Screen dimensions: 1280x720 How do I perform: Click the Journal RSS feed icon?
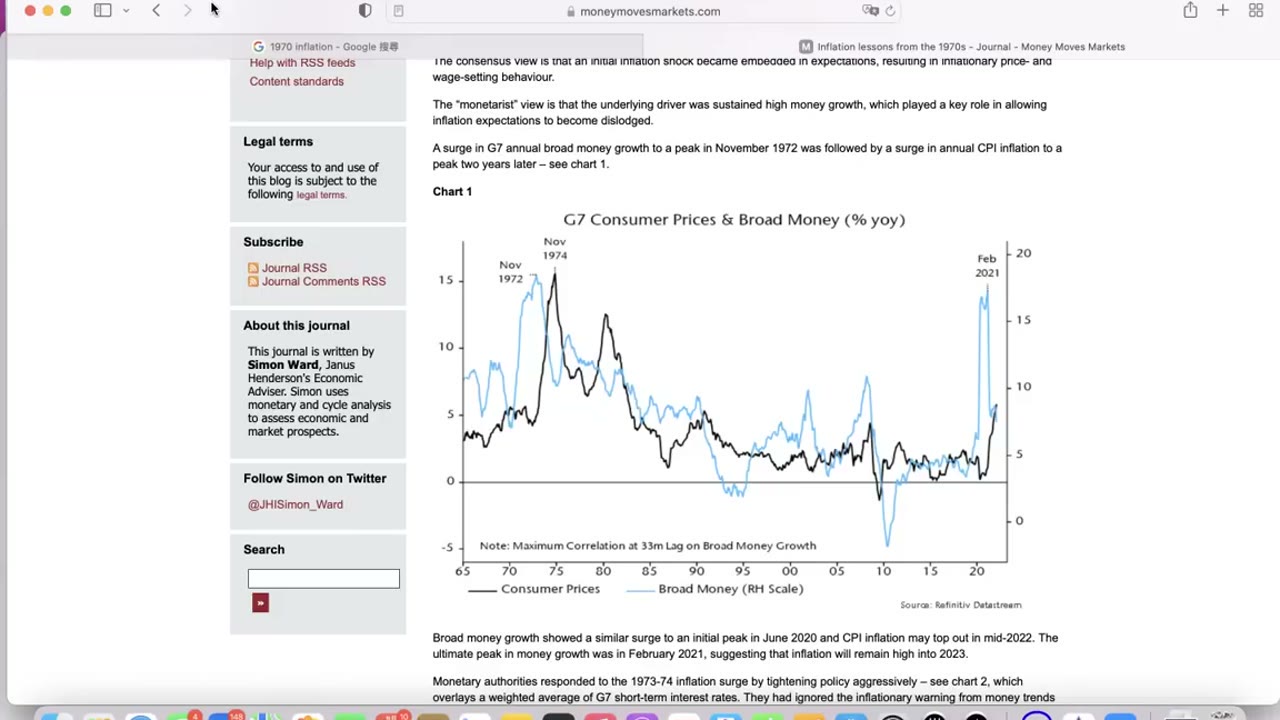point(253,268)
